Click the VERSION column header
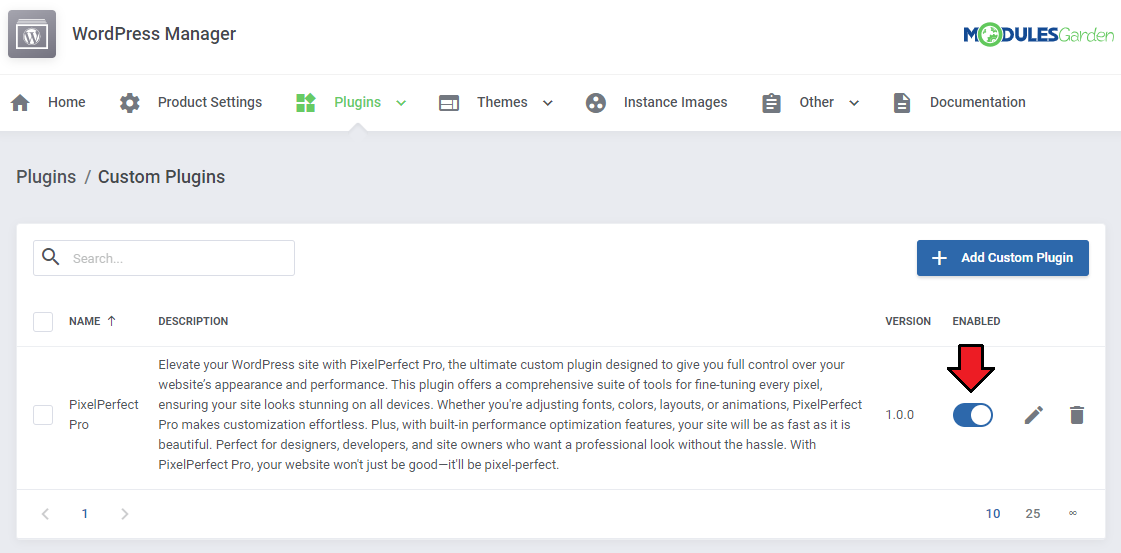 point(908,322)
